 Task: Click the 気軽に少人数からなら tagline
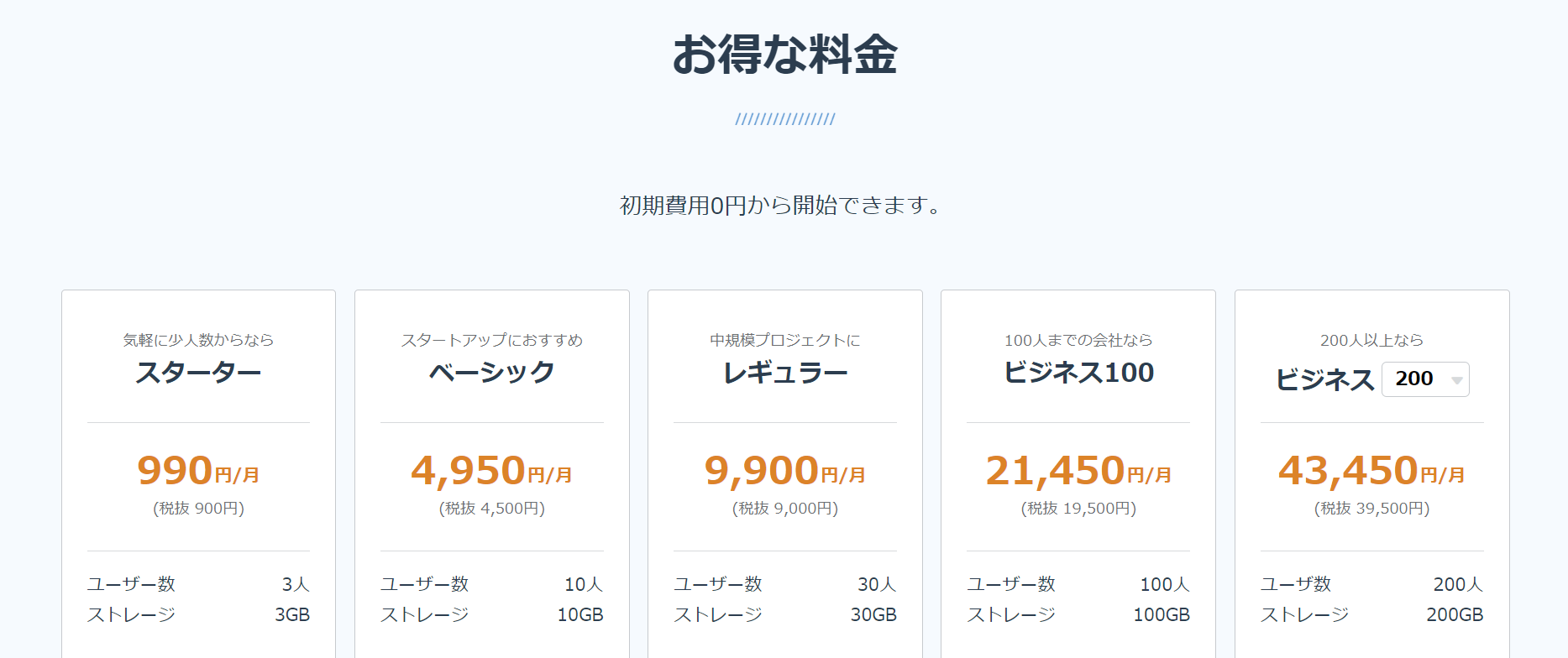pos(198,340)
